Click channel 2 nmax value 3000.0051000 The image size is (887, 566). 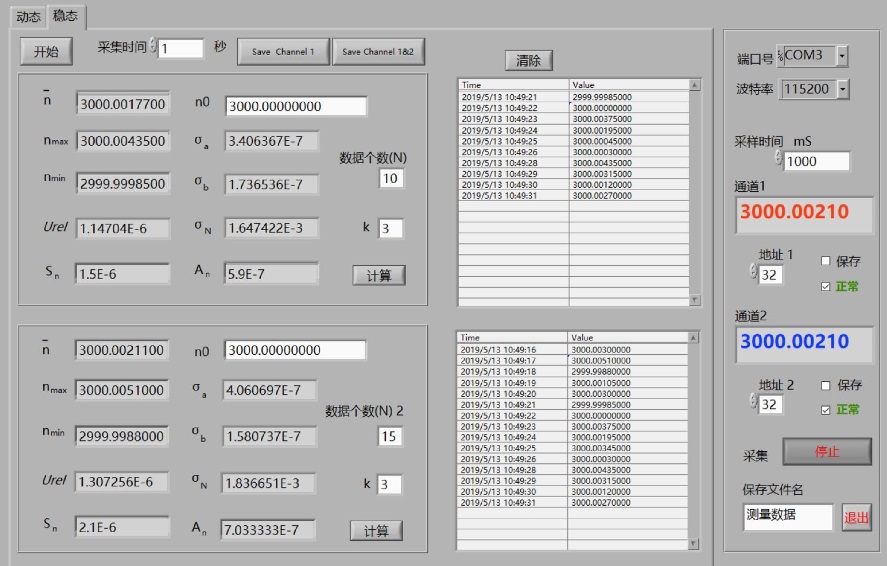122,390
